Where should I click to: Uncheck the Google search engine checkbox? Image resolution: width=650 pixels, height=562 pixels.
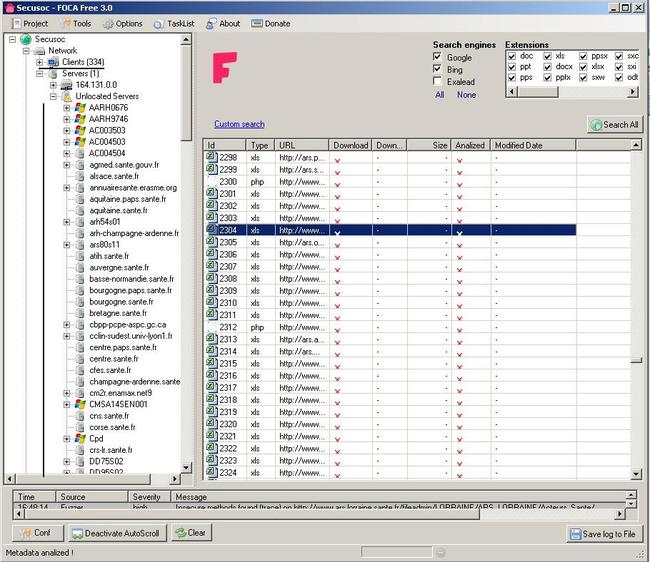tap(437, 57)
